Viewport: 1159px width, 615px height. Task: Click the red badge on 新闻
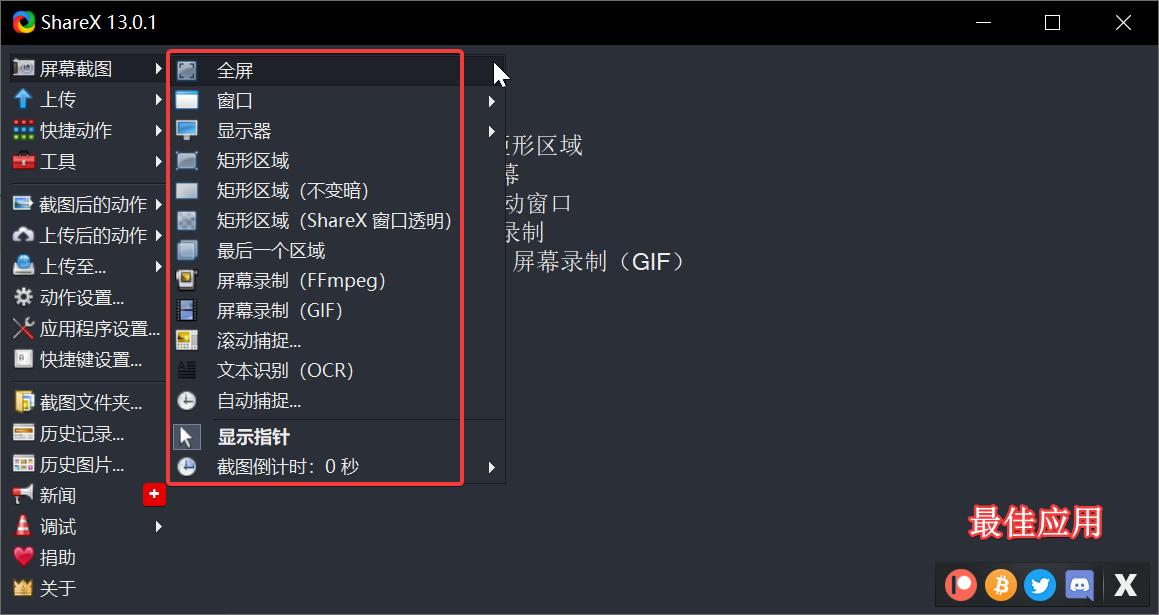pyautogui.click(x=155, y=493)
